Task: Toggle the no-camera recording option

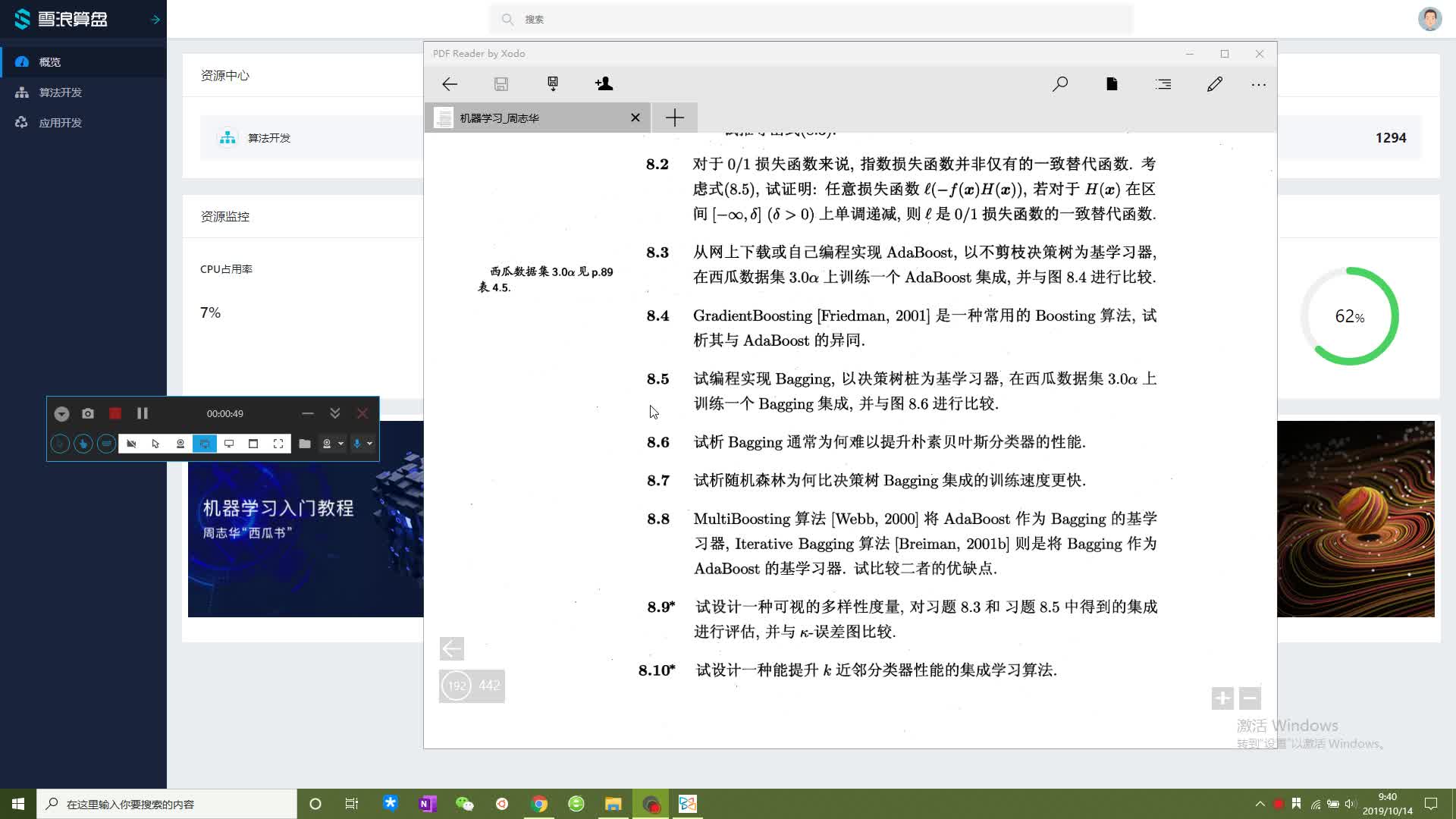Action: pyautogui.click(x=131, y=444)
